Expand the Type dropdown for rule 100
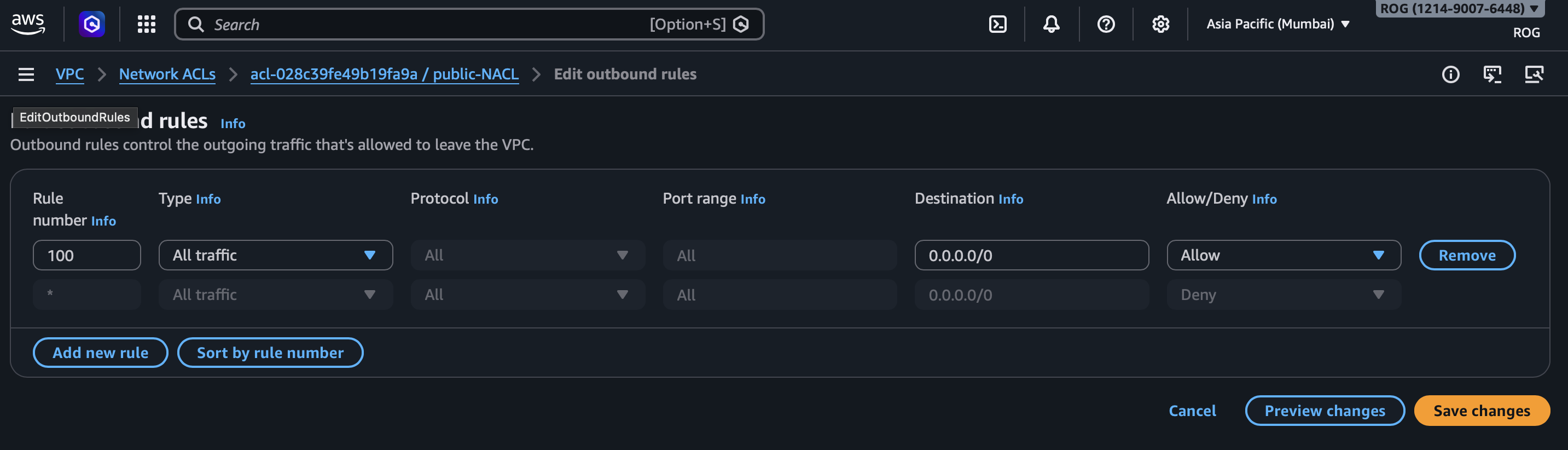This screenshot has width=1568, height=450. point(275,255)
